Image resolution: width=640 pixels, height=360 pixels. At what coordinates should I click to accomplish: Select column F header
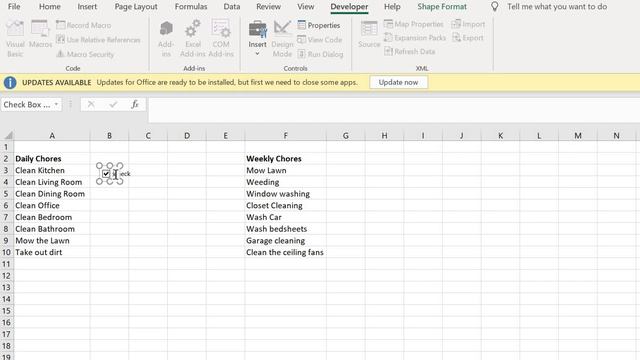coord(285,136)
